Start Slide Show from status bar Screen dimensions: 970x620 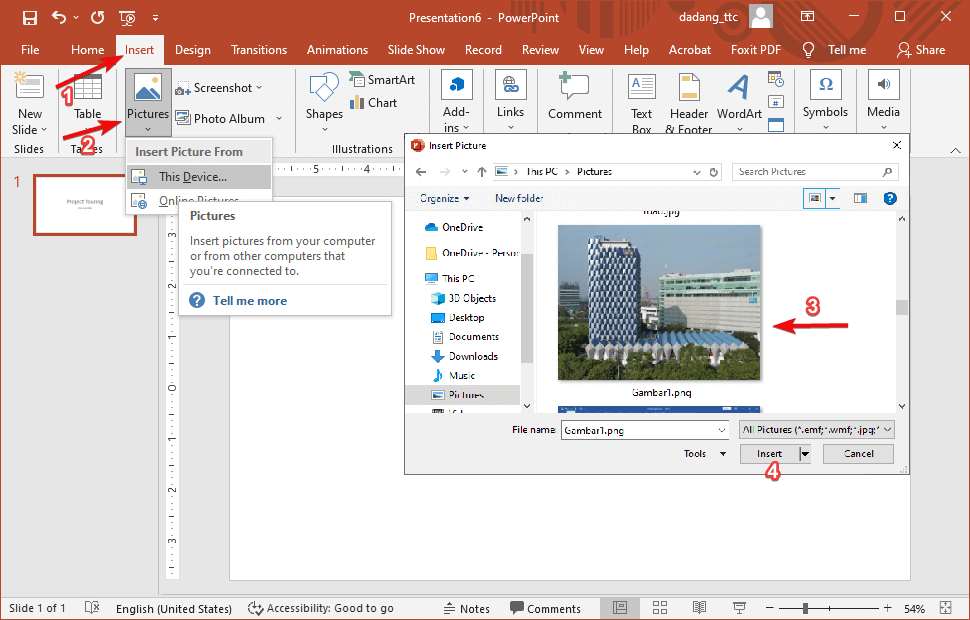tap(738, 607)
